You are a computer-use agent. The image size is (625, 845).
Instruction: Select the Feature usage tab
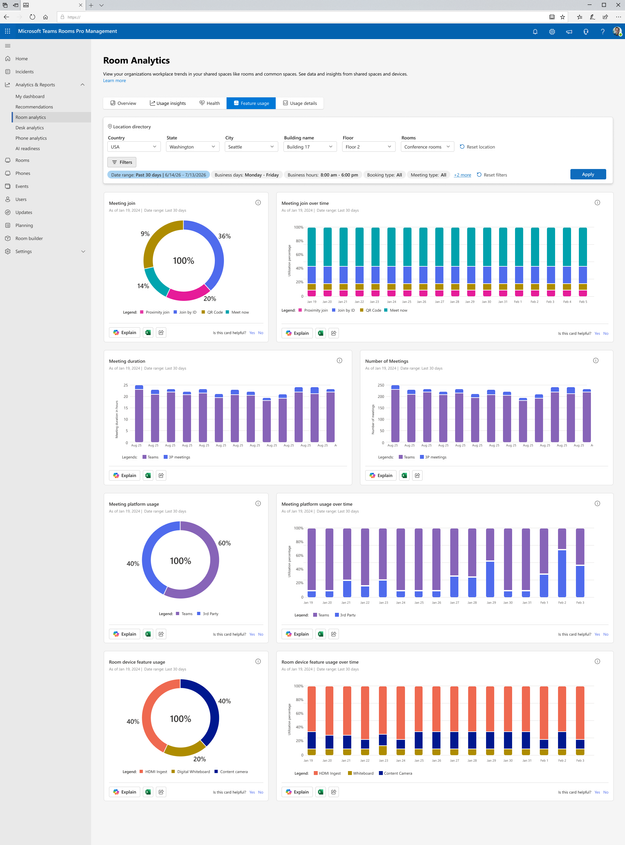(251, 103)
